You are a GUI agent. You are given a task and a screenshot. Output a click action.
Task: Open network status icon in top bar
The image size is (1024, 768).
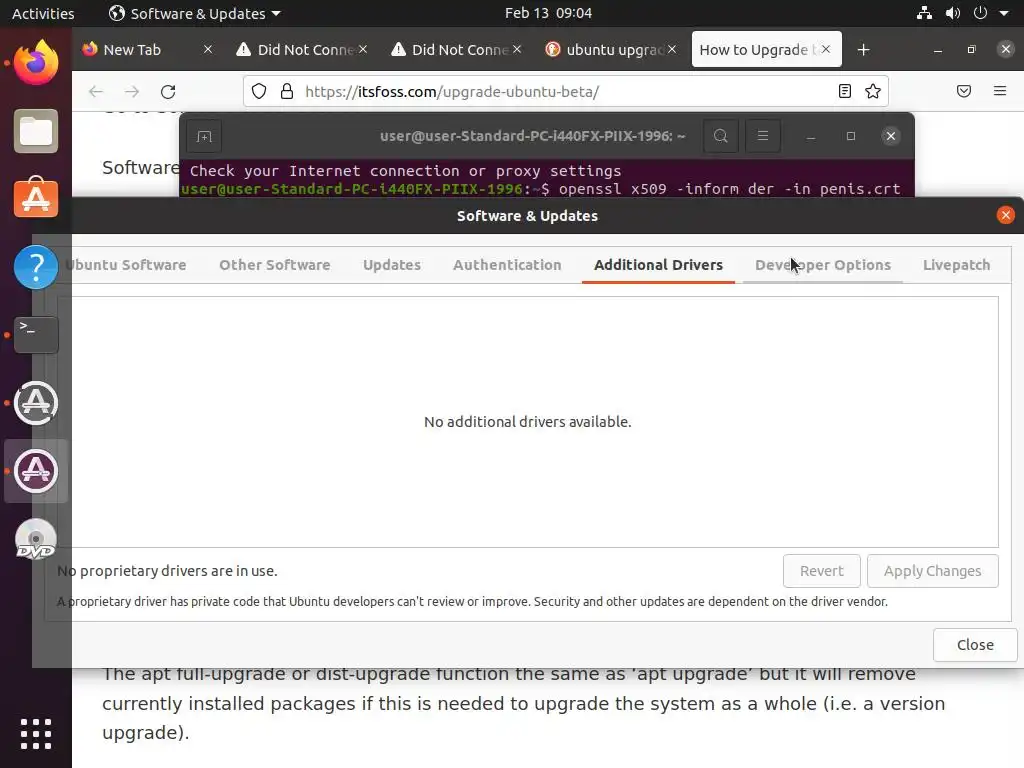pyautogui.click(x=924, y=13)
